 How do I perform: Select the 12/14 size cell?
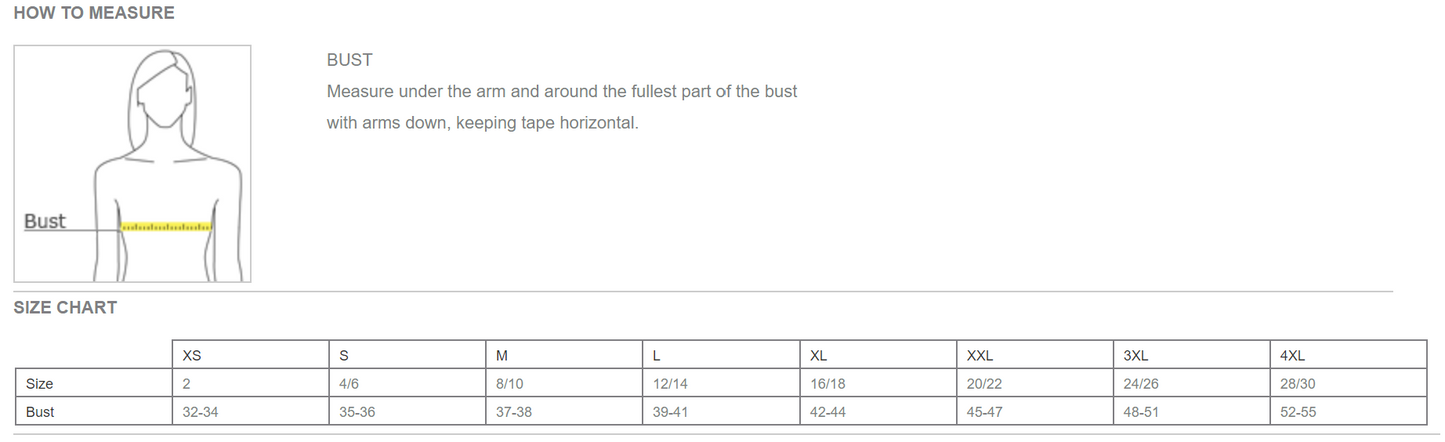(x=669, y=384)
